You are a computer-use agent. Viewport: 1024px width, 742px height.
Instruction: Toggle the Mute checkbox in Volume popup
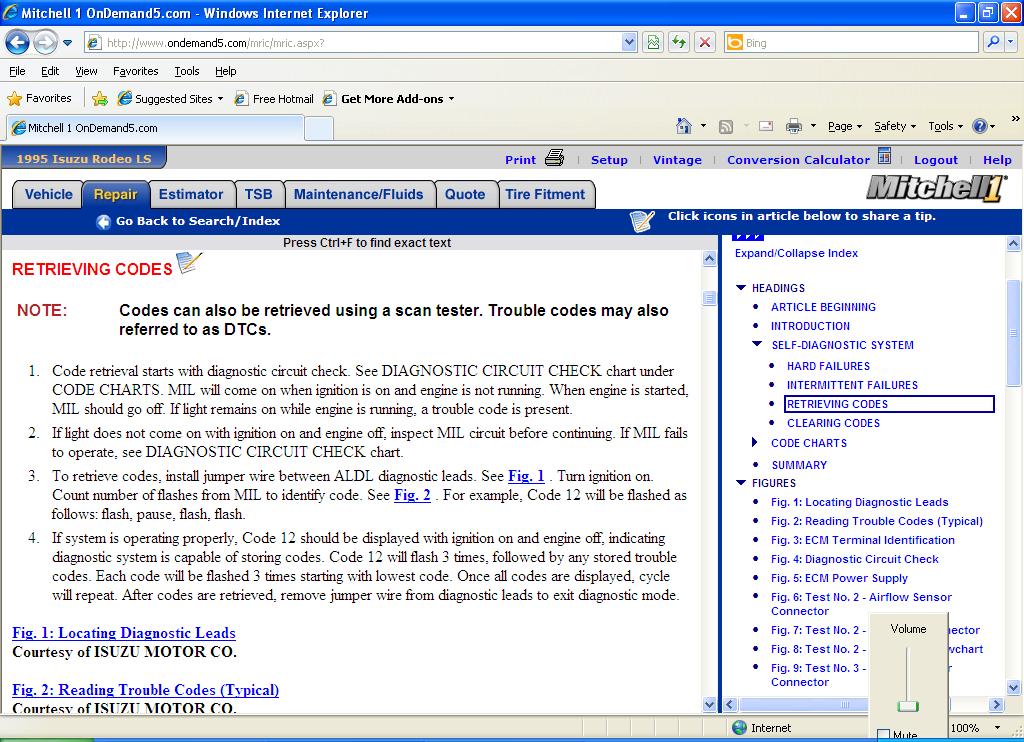coord(884,735)
